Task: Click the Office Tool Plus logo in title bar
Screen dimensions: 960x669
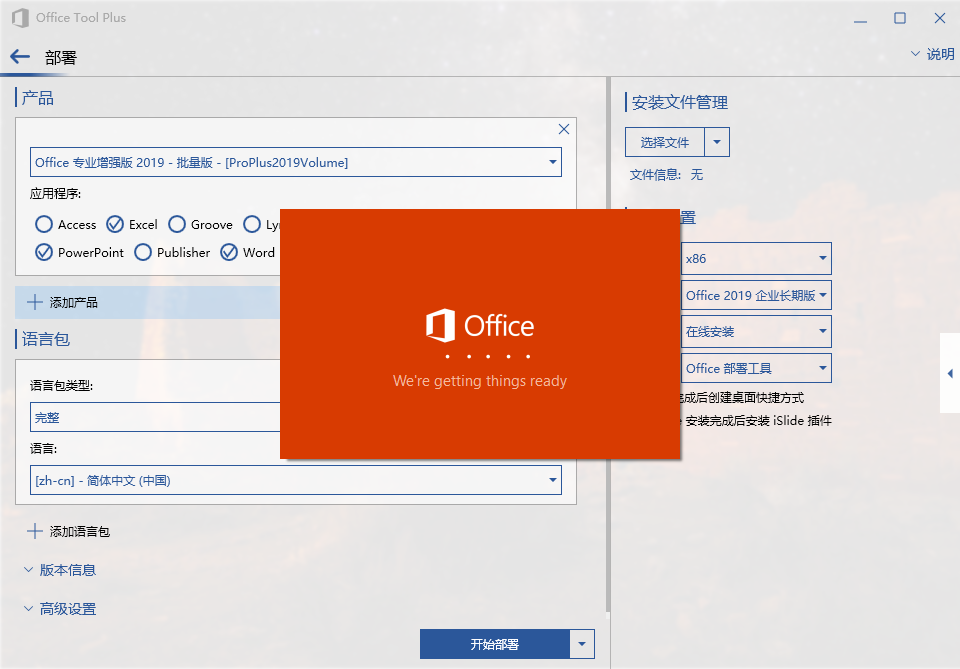Action: coord(19,17)
